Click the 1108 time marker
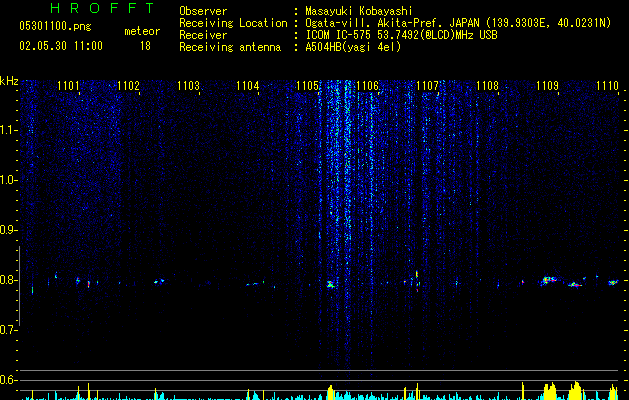Viewport: 629px width, 400px height. pos(487,86)
